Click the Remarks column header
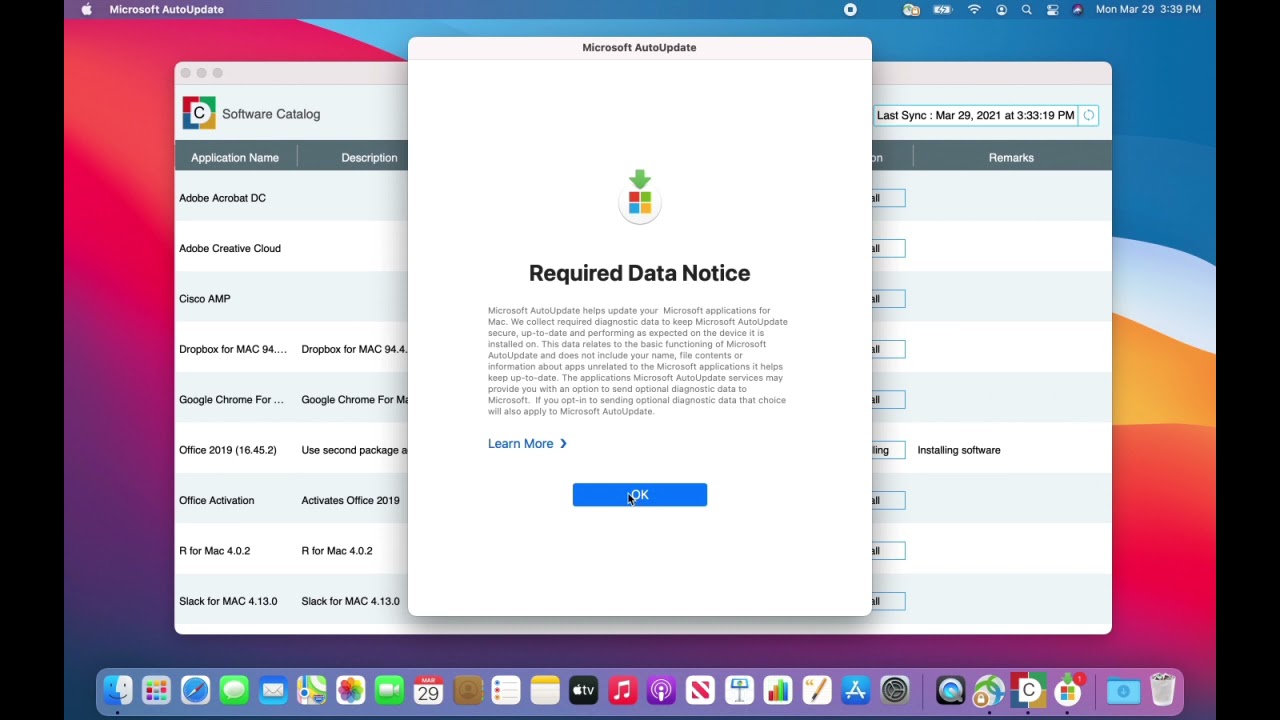Image resolution: width=1280 pixels, height=720 pixels. point(1011,158)
